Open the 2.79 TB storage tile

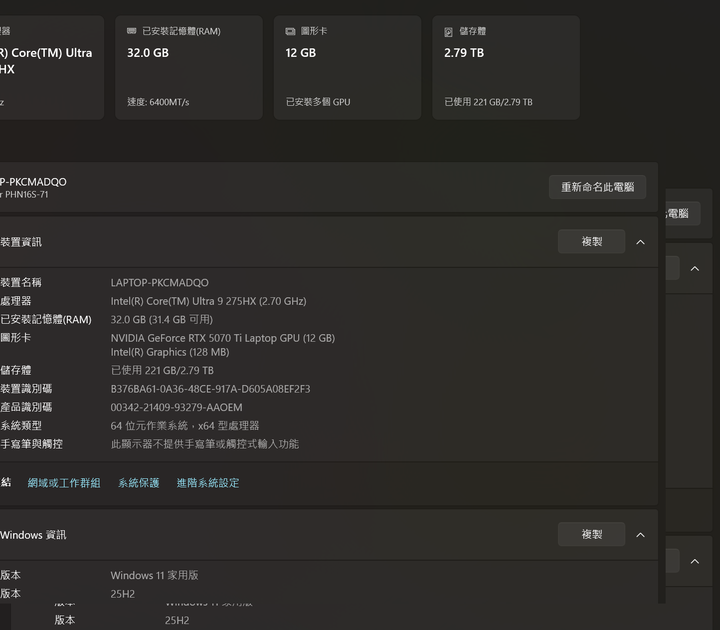506,68
